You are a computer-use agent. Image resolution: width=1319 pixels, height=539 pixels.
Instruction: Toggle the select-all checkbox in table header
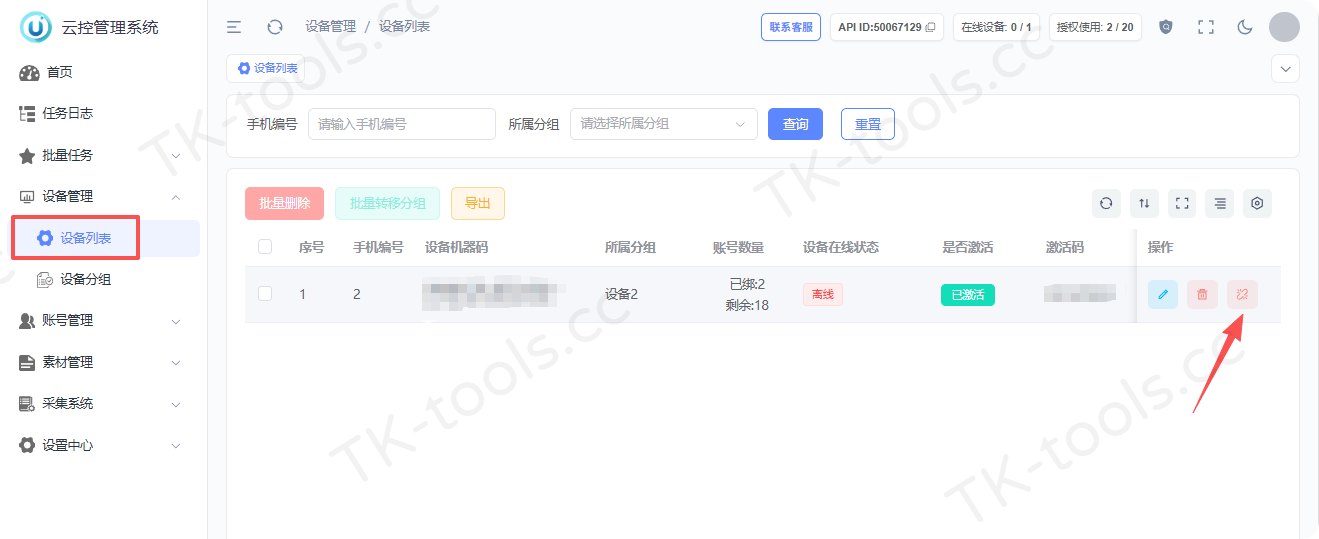click(x=265, y=247)
